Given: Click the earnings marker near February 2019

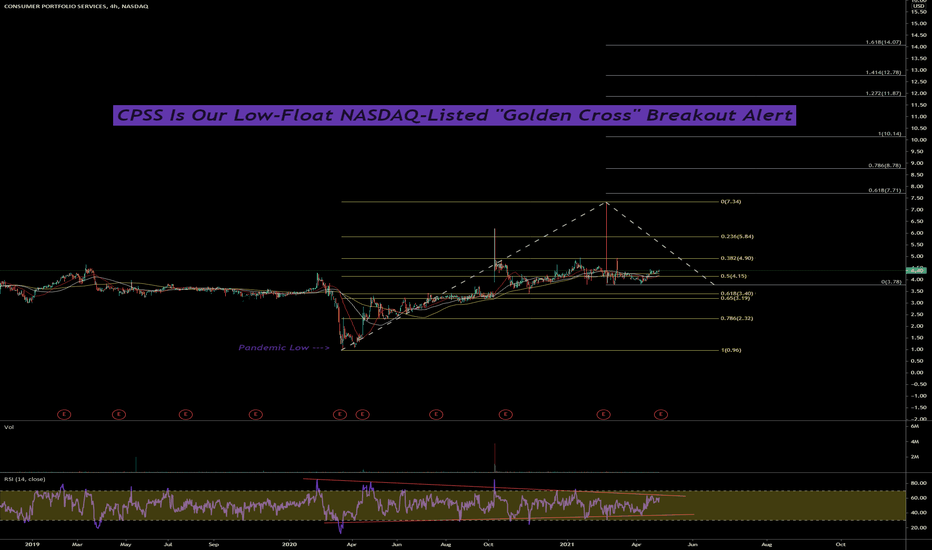Looking at the screenshot, I should (64, 414).
